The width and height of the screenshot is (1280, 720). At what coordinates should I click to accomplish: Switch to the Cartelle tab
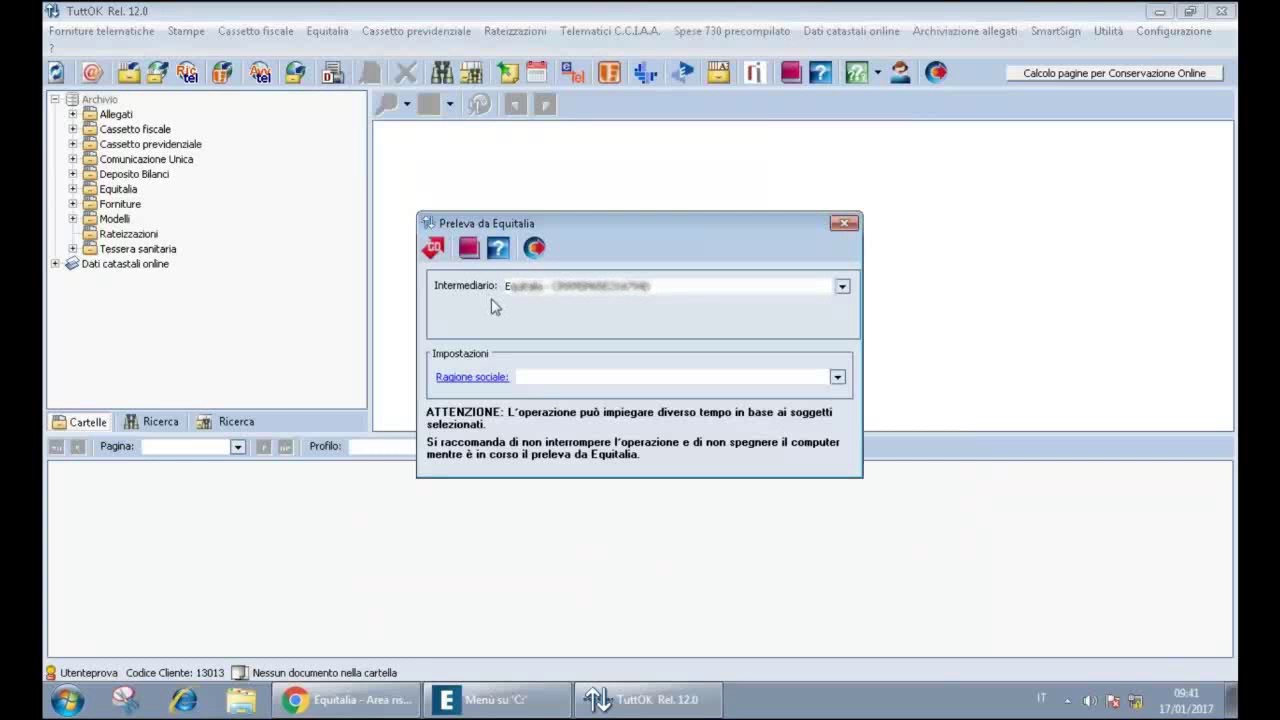79,422
